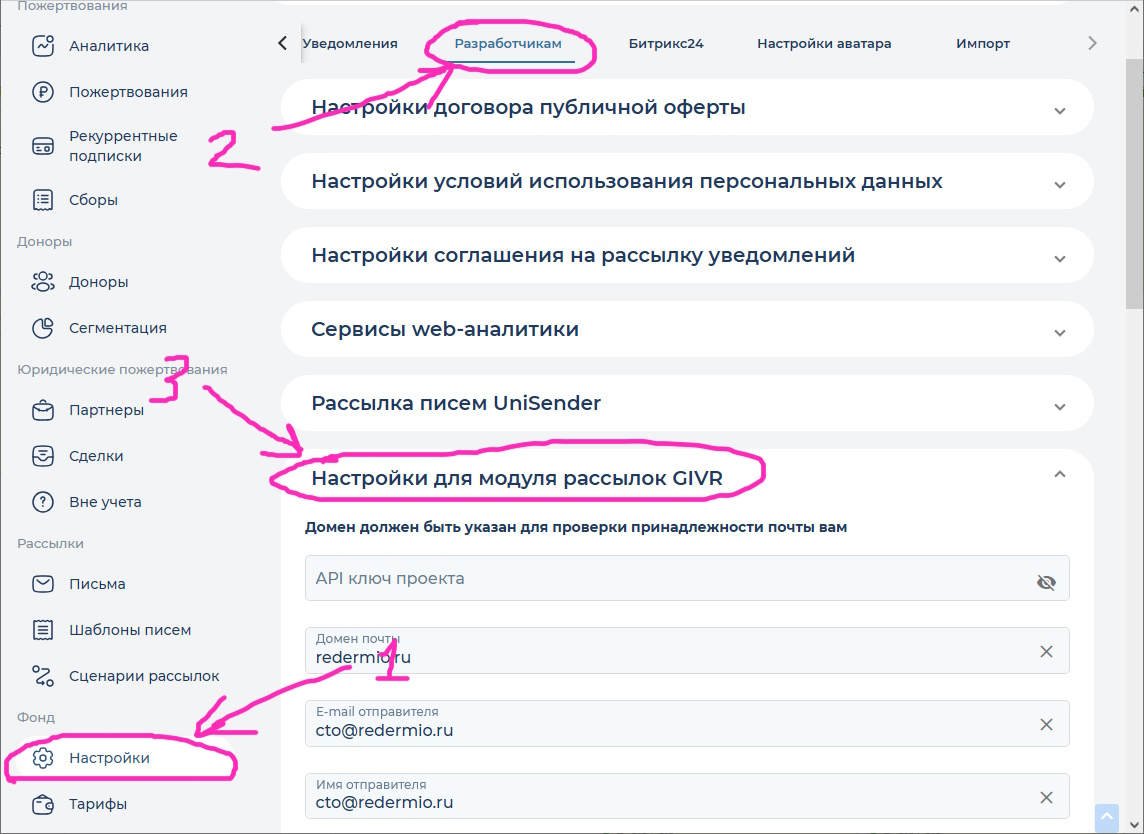
Task: Open Сборы via its list icon
Action: (x=41, y=199)
